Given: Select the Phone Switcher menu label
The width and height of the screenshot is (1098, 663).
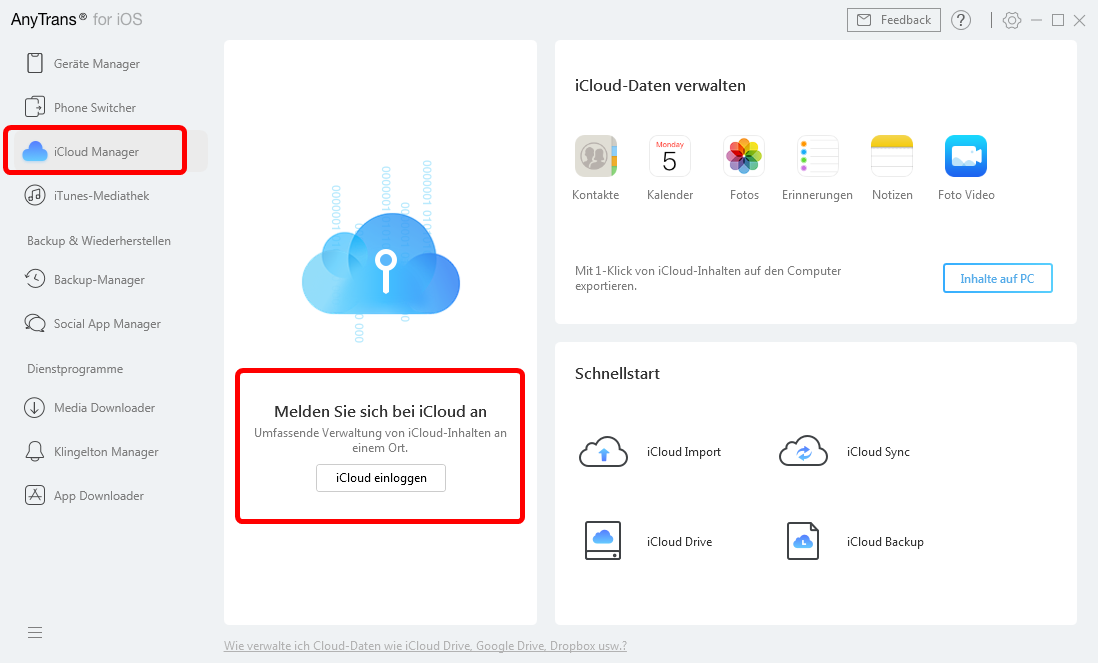Looking at the screenshot, I should tap(95, 108).
